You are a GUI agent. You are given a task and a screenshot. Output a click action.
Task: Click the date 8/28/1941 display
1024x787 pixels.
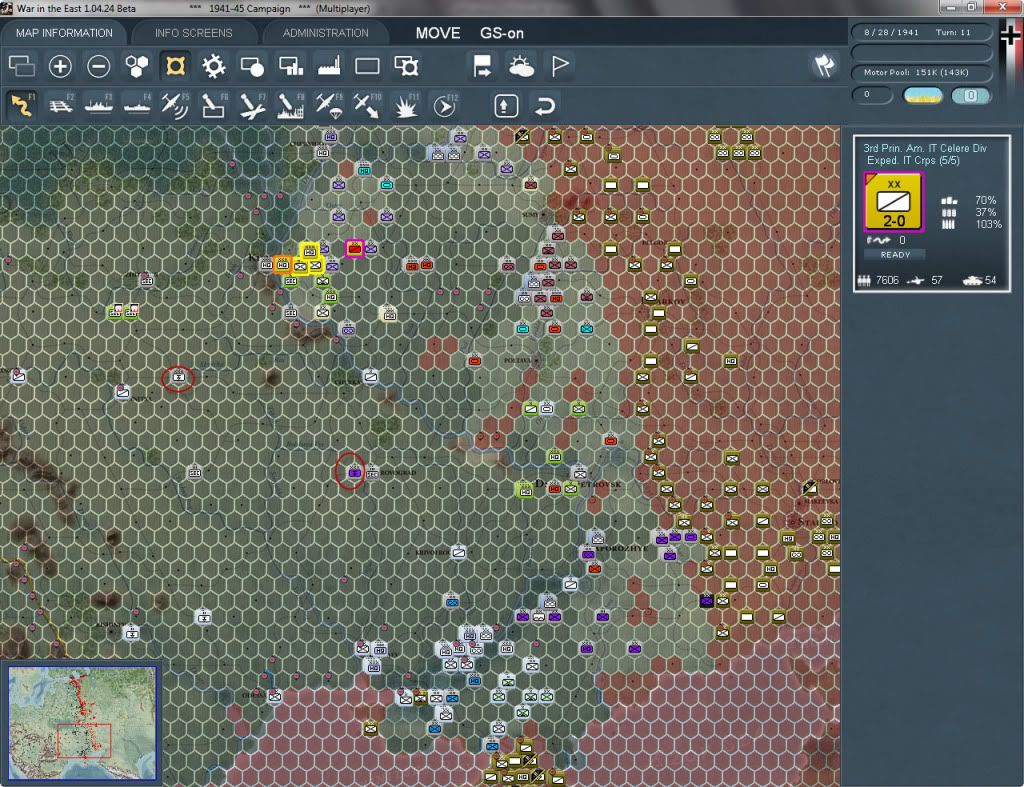pos(891,32)
